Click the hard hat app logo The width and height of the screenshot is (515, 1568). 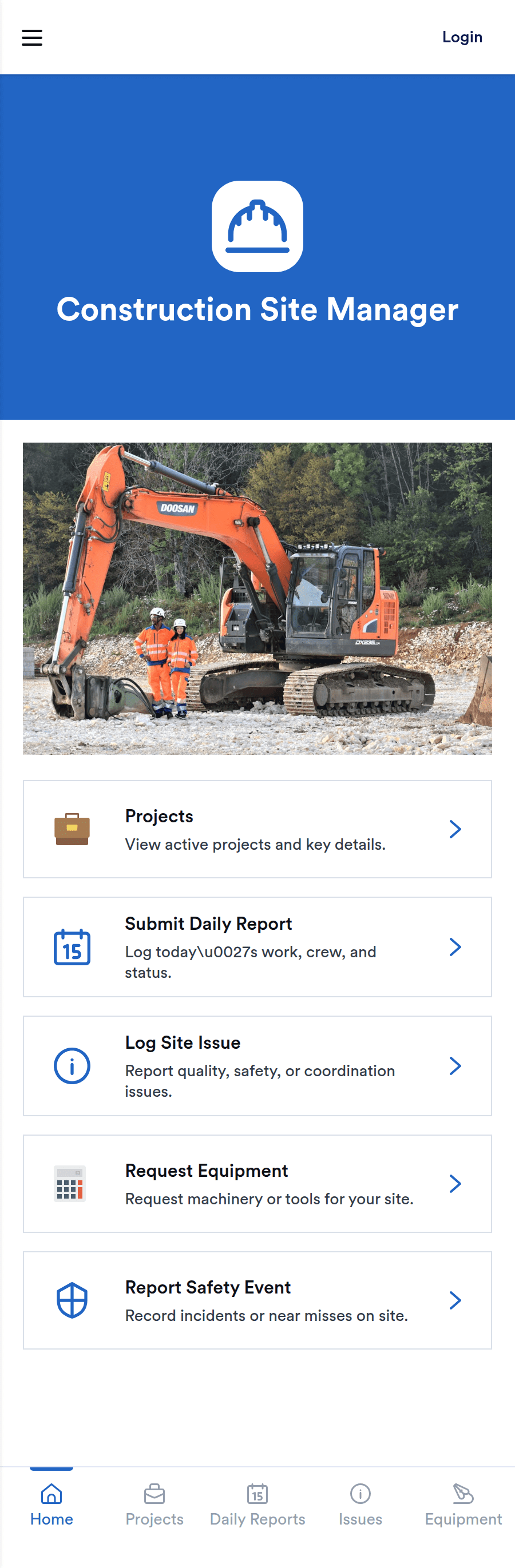coord(257,226)
